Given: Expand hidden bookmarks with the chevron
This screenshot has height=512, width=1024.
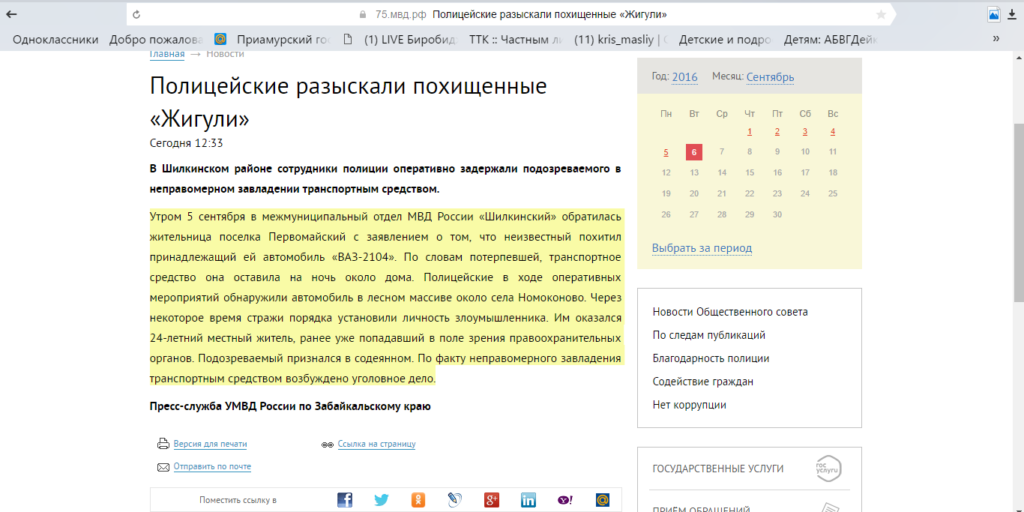Looking at the screenshot, I should click(x=996, y=39).
